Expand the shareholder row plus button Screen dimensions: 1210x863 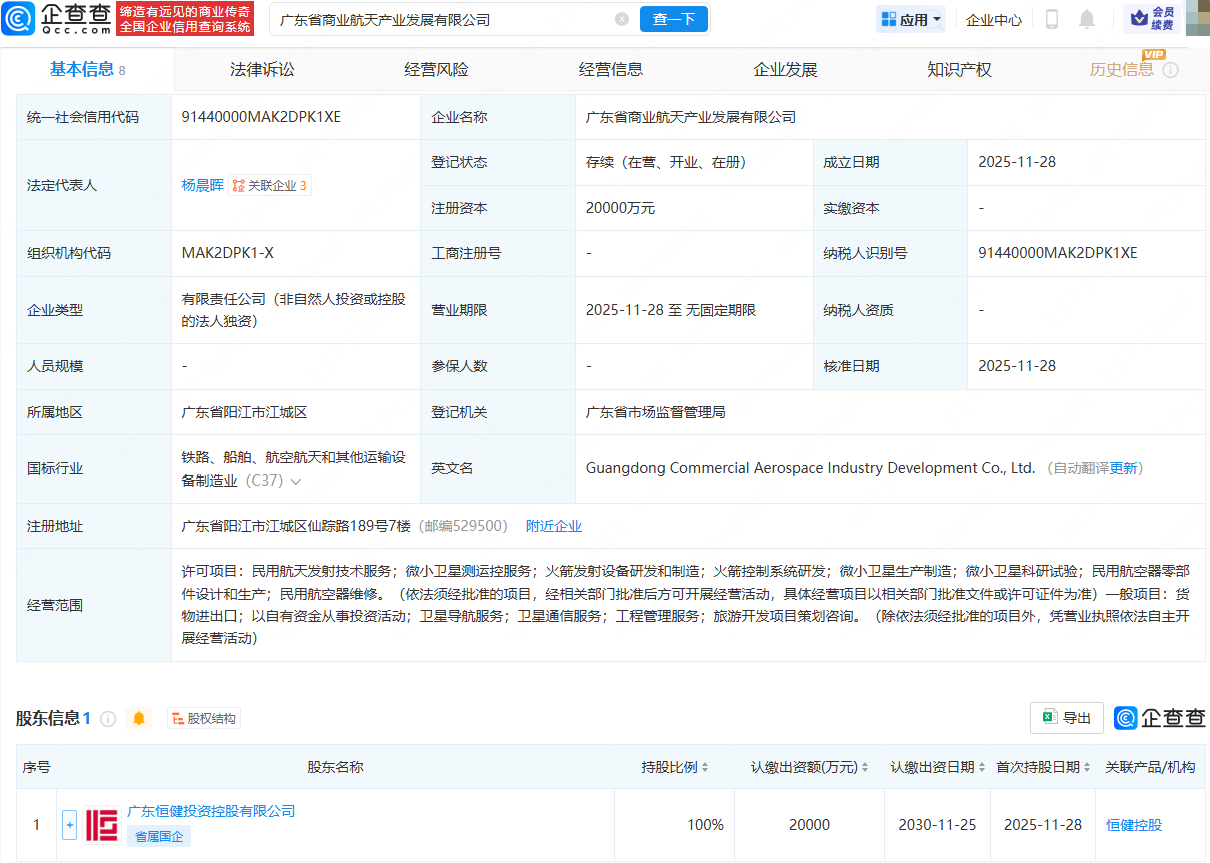(x=69, y=825)
